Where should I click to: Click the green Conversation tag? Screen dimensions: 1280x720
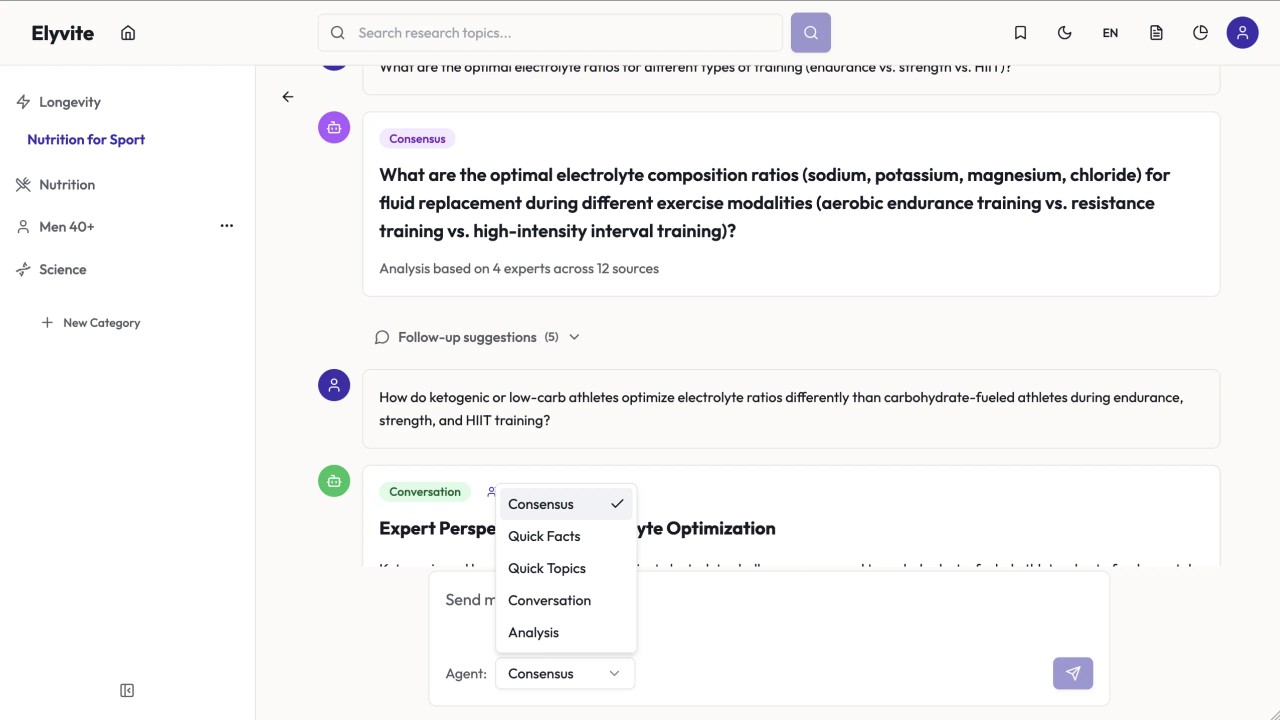tap(425, 492)
